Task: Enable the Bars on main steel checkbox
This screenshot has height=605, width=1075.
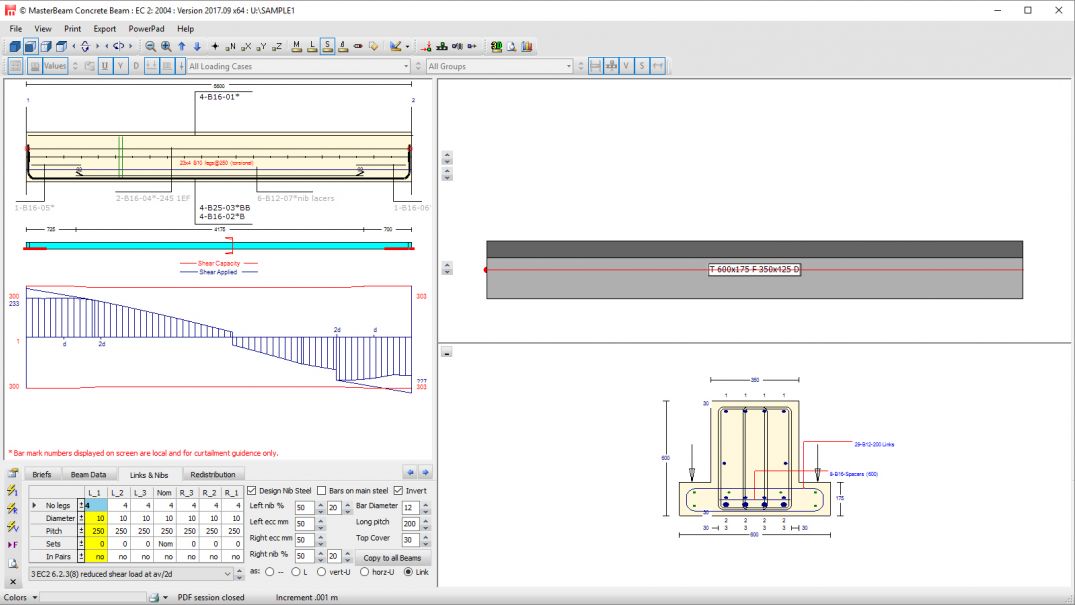Action: point(322,491)
